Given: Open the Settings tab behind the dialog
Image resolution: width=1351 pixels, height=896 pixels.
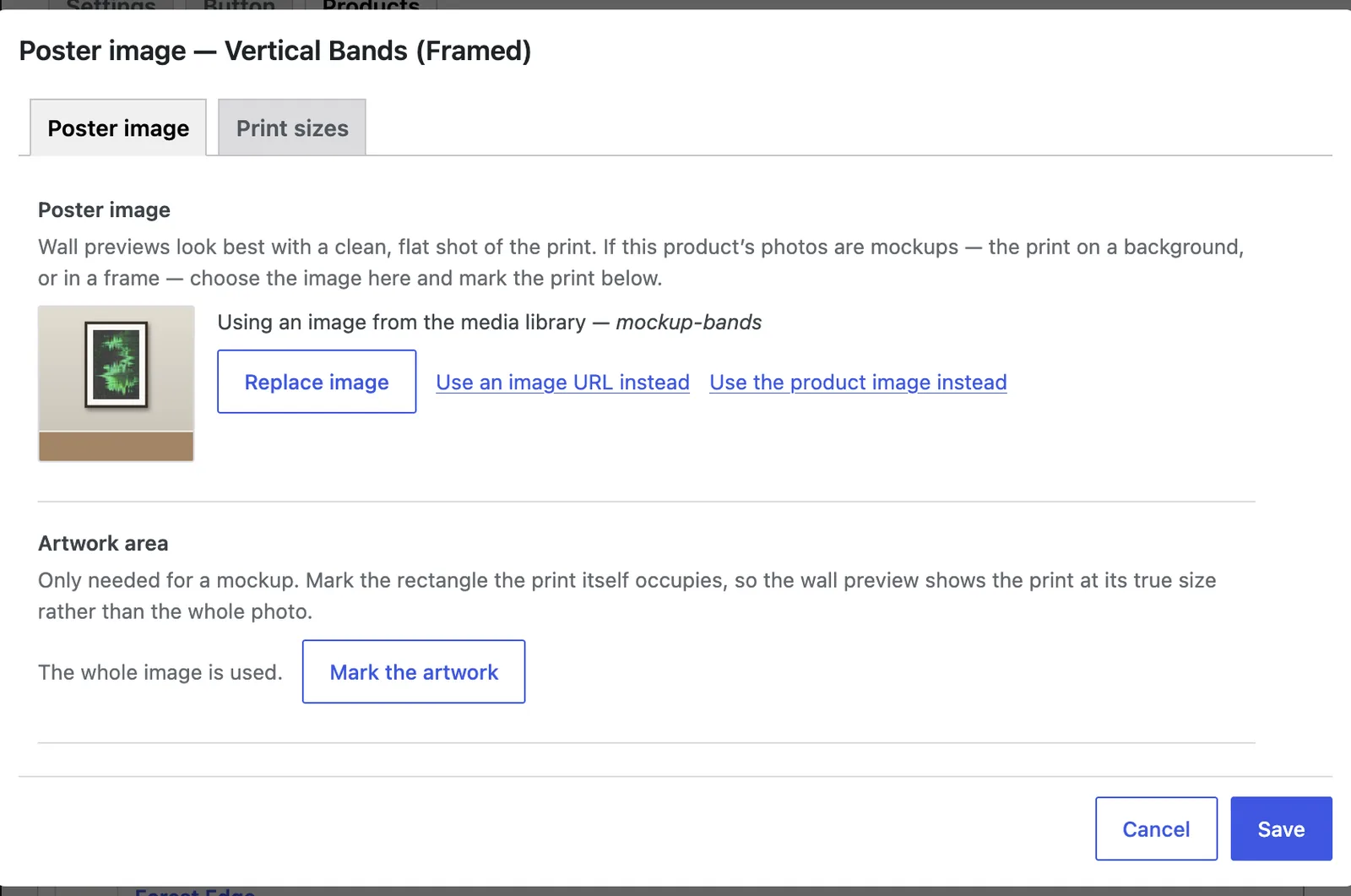Looking at the screenshot, I should coord(111,5).
